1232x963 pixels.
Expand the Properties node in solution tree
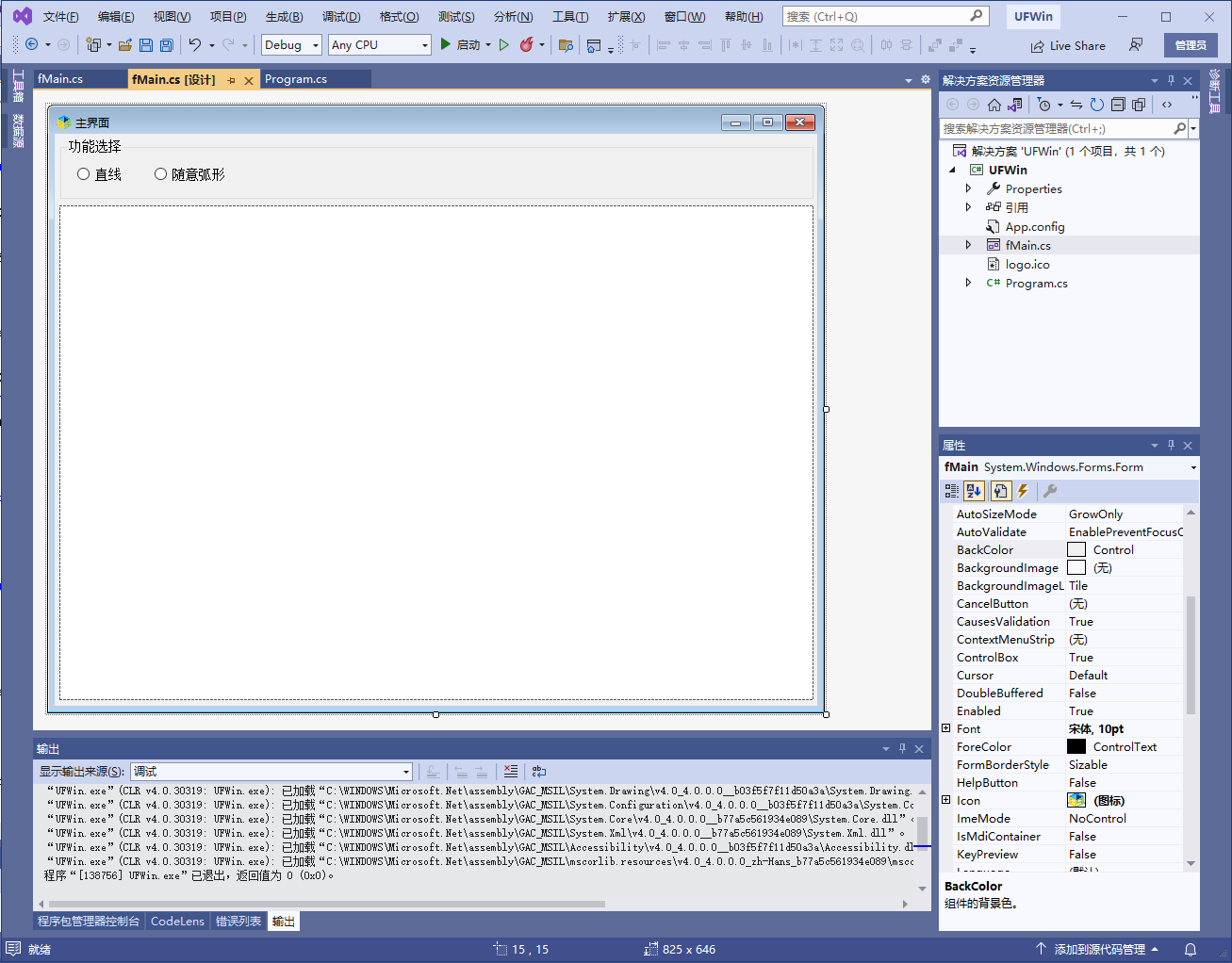968,188
